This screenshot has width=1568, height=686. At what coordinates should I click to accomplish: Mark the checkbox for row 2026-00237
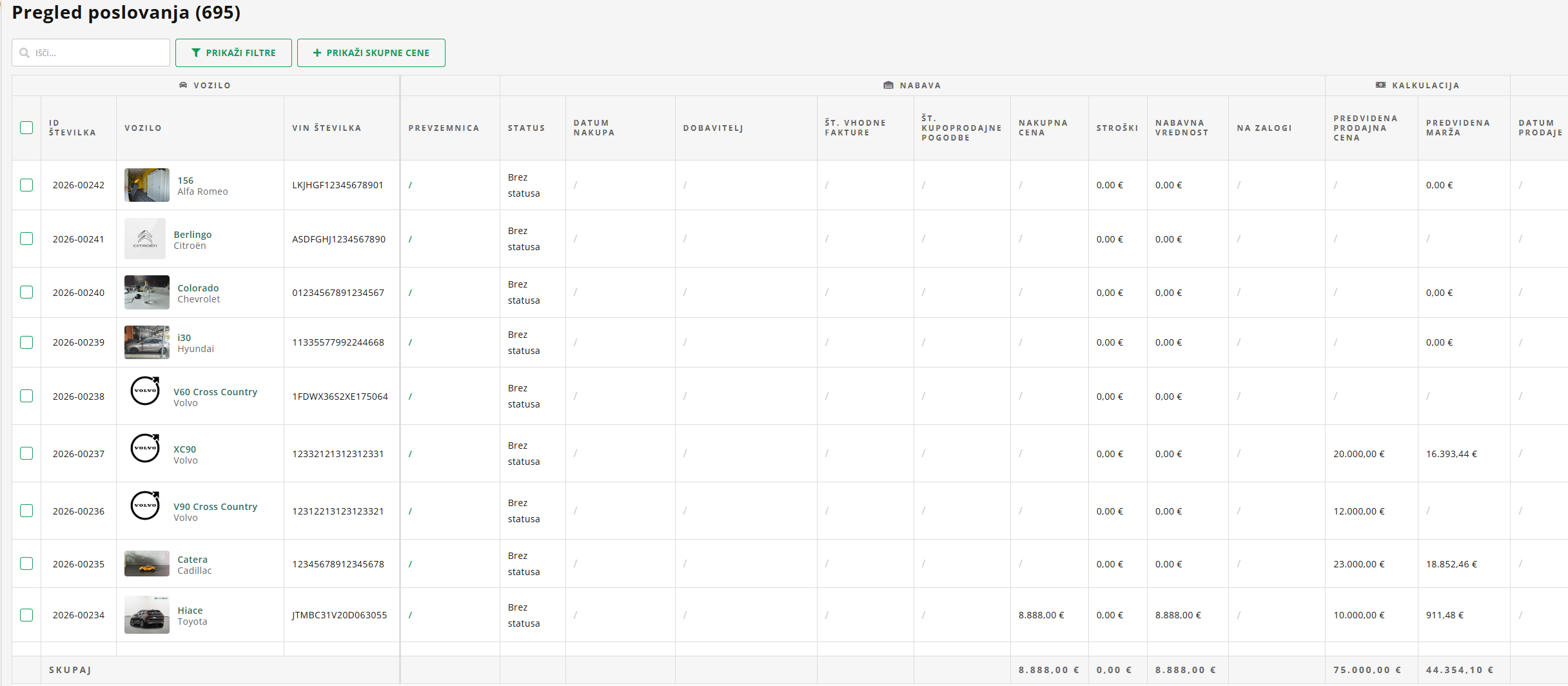point(26,453)
